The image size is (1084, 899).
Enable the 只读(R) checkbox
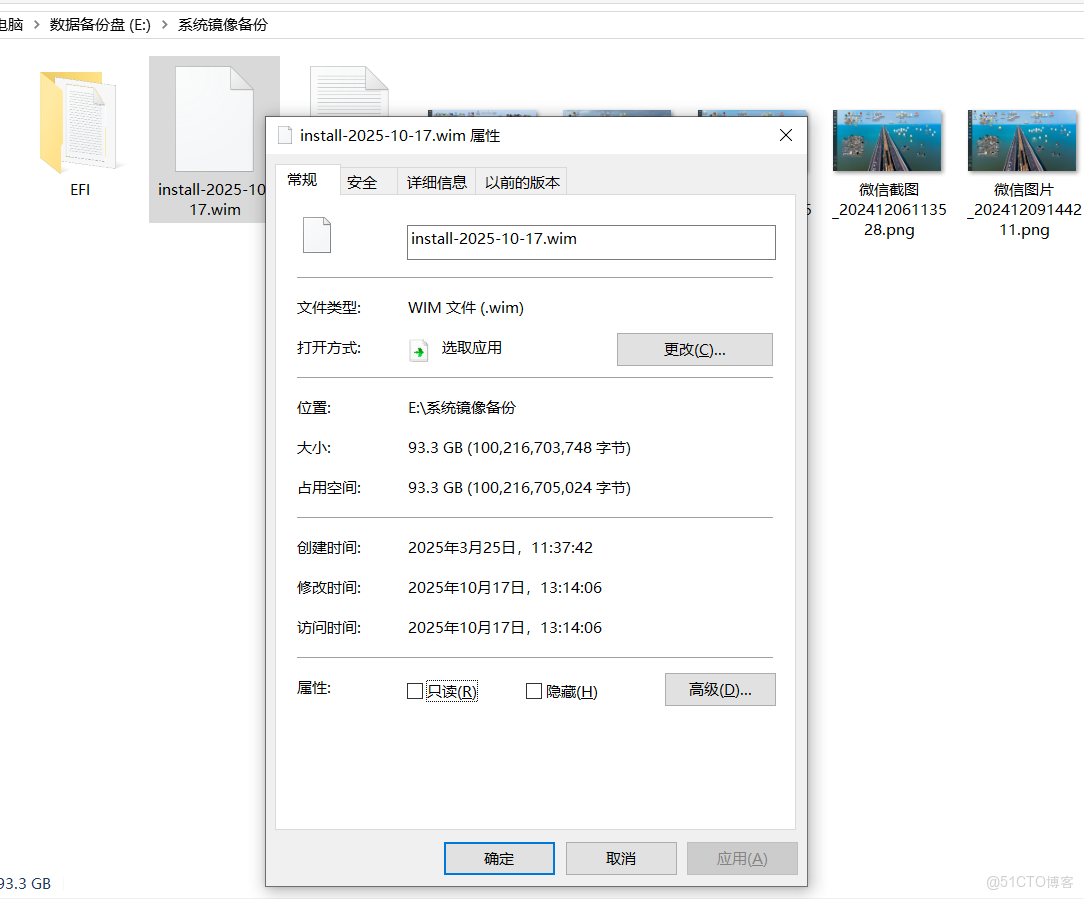click(415, 691)
